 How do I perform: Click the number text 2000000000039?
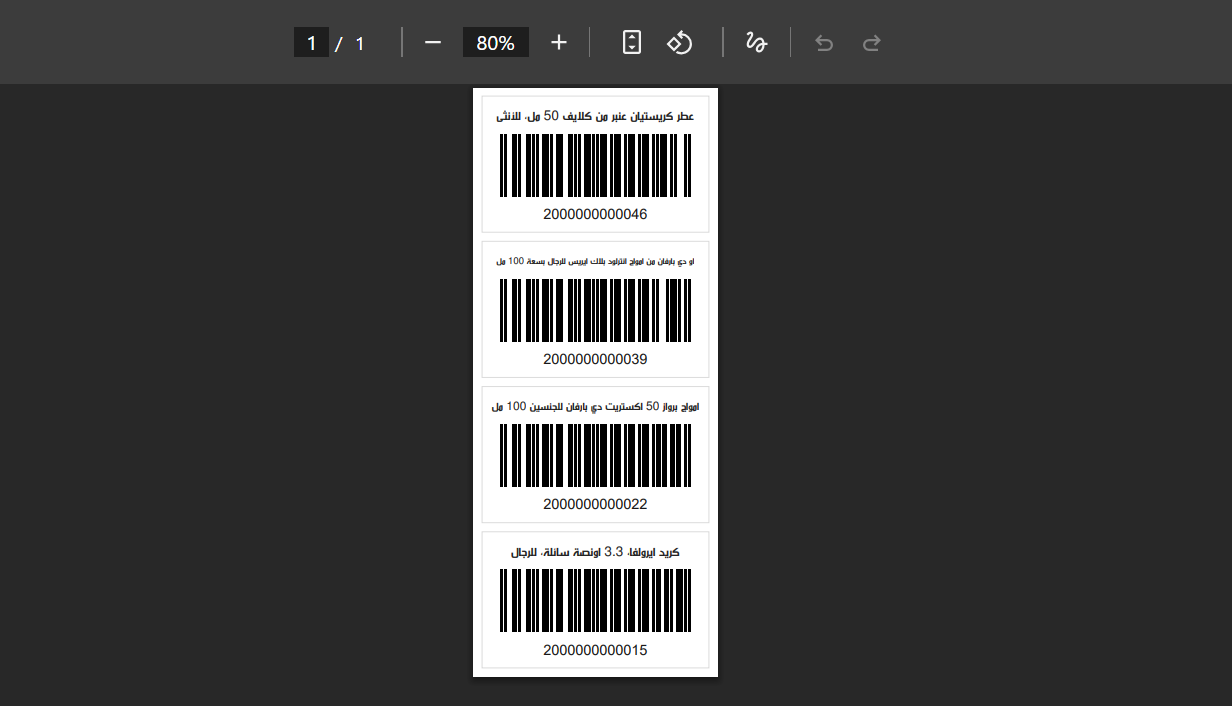tap(595, 359)
